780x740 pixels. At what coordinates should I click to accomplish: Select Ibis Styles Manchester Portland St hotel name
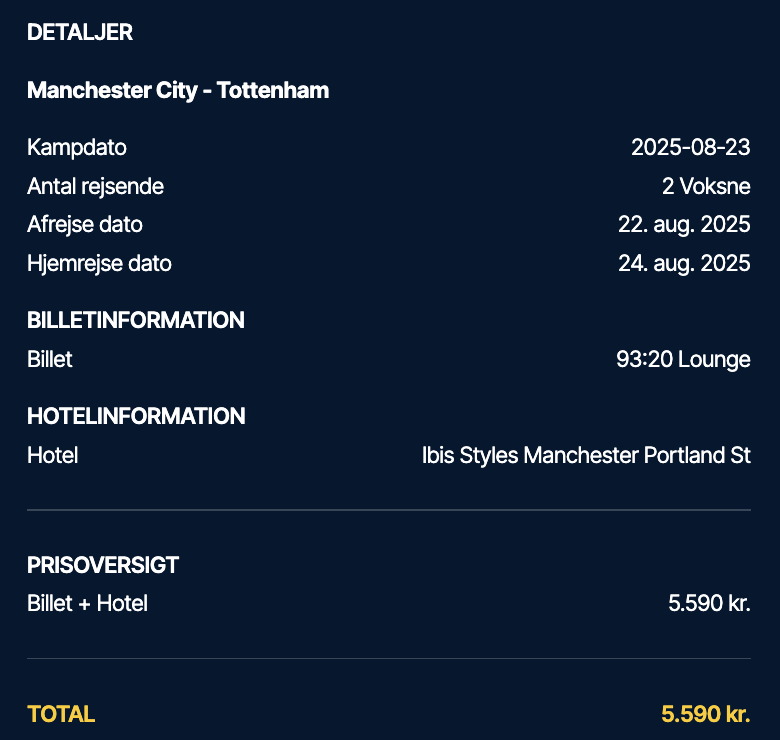(x=586, y=456)
